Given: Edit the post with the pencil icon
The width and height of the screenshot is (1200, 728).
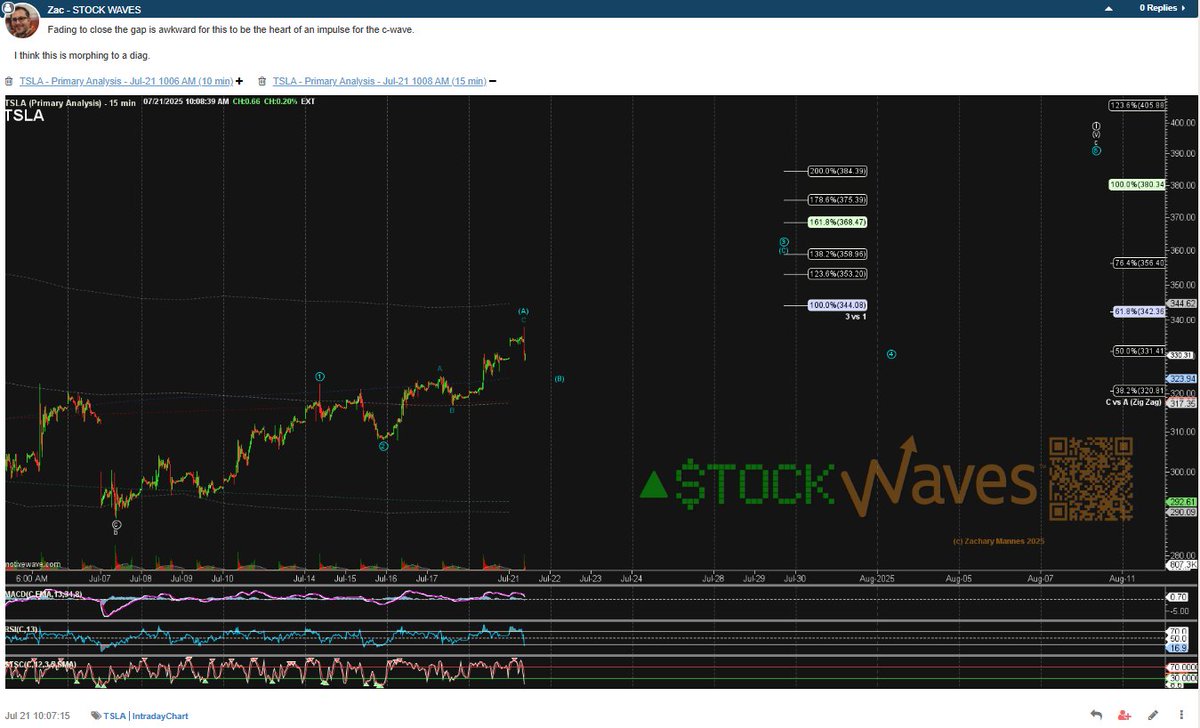Looking at the screenshot, I should pos(1154,715).
